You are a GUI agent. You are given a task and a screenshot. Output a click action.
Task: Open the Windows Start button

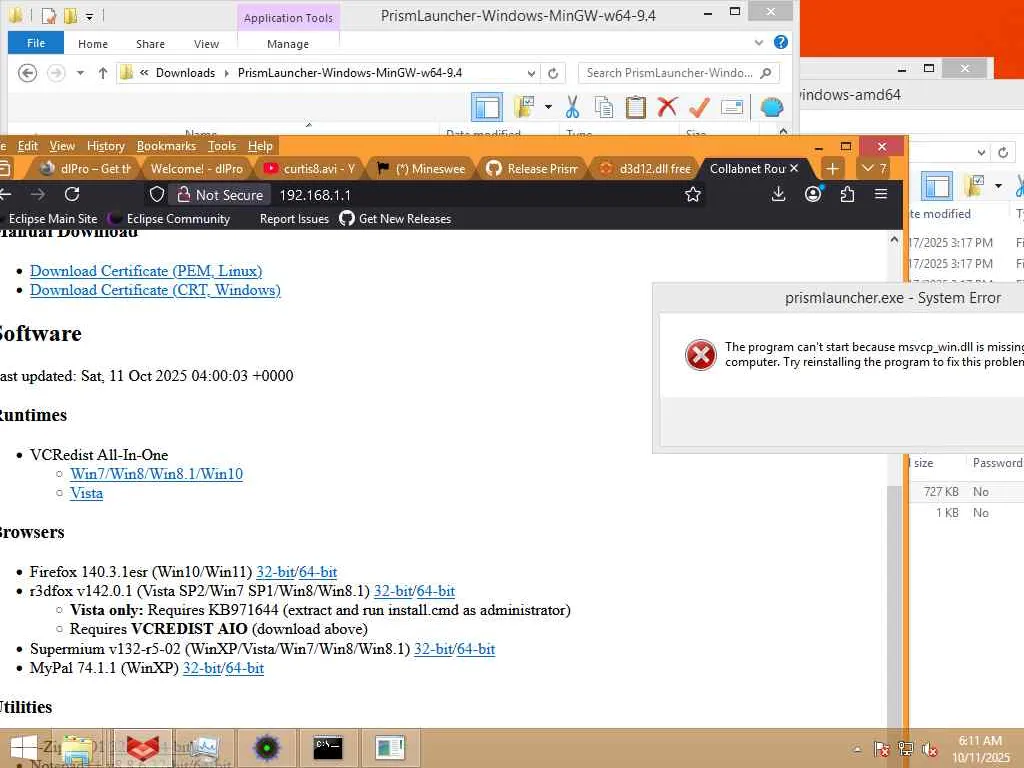tap(24, 748)
